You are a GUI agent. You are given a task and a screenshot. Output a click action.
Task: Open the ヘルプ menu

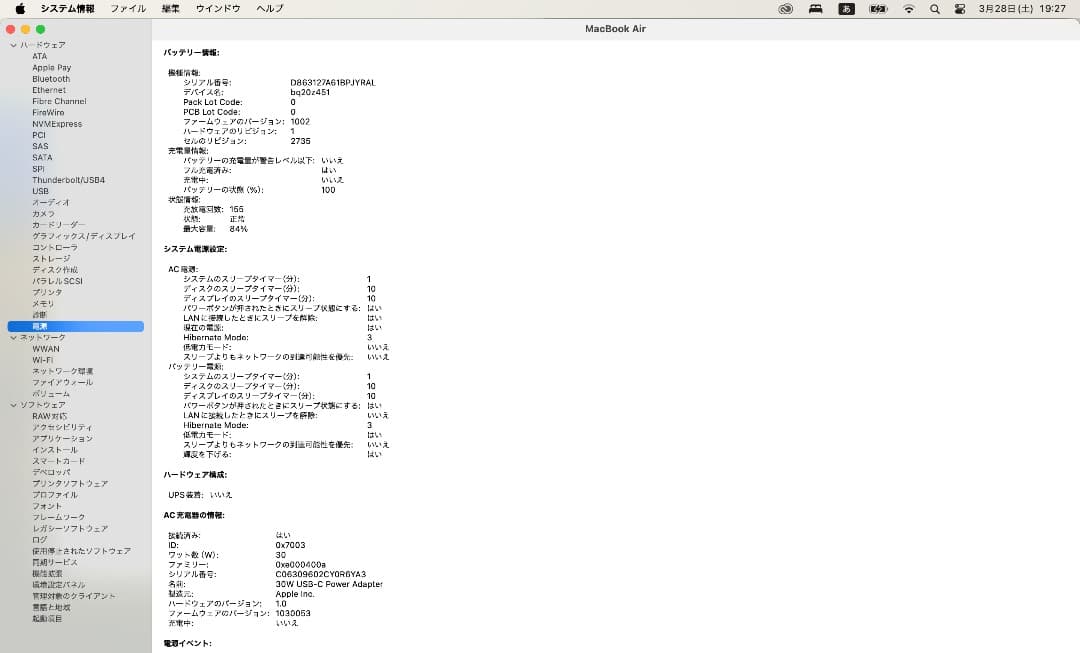click(x=269, y=9)
